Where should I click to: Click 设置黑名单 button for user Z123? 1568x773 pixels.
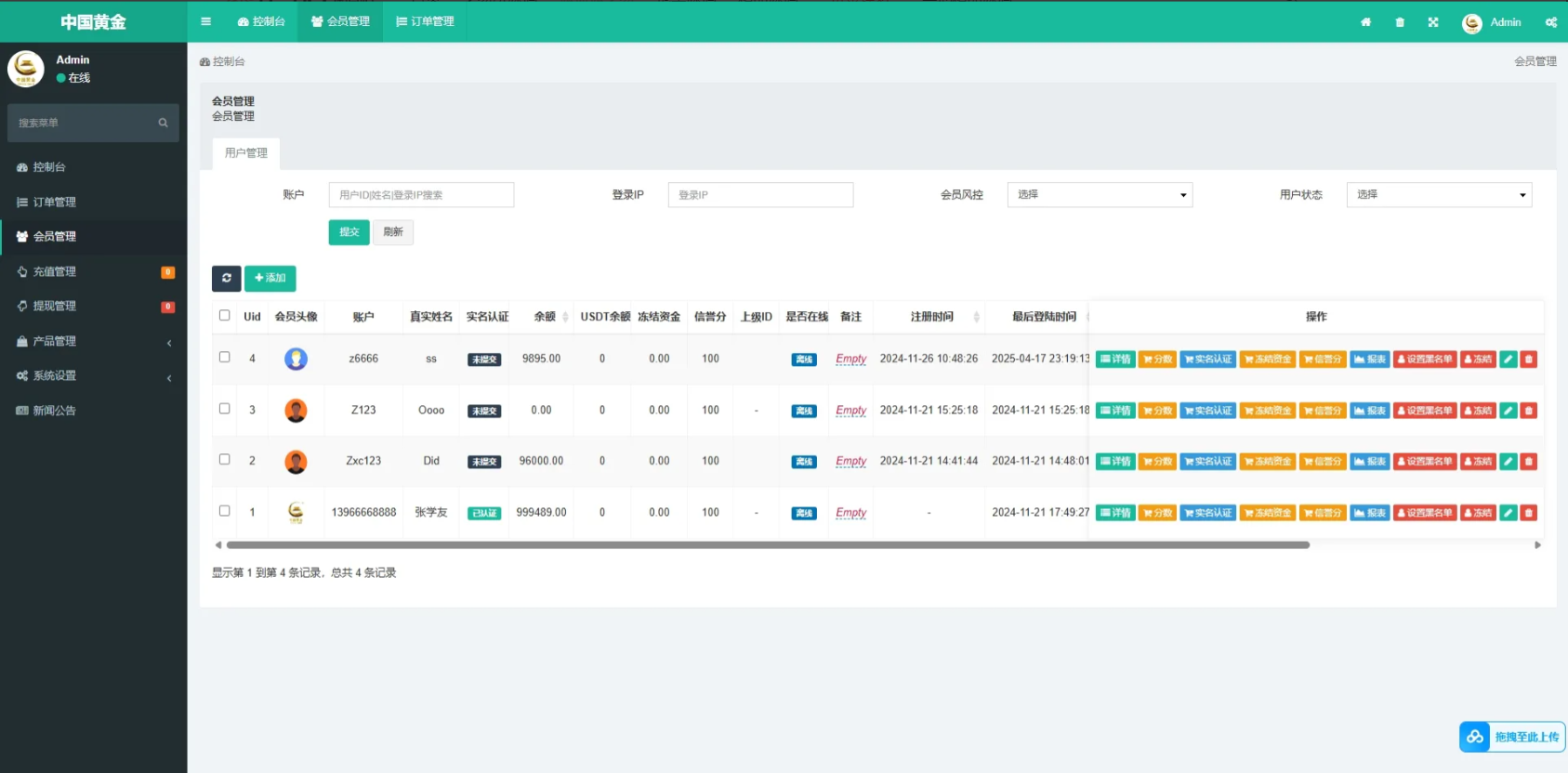pos(1425,411)
